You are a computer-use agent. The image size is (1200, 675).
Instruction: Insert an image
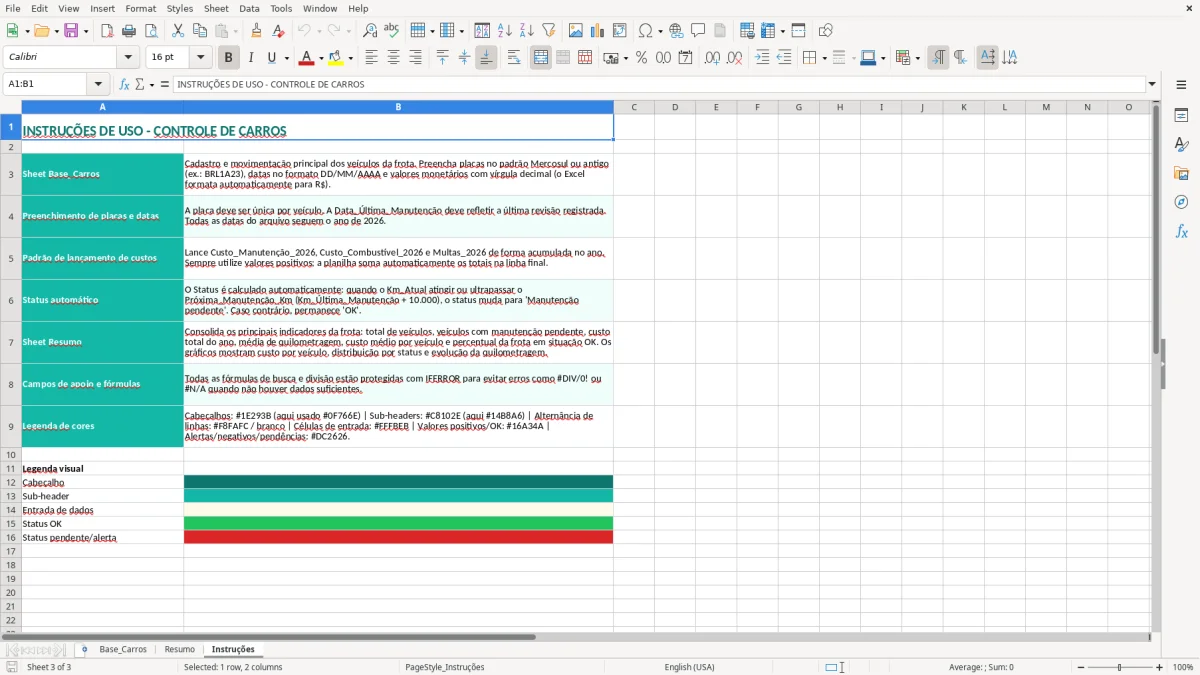576,31
